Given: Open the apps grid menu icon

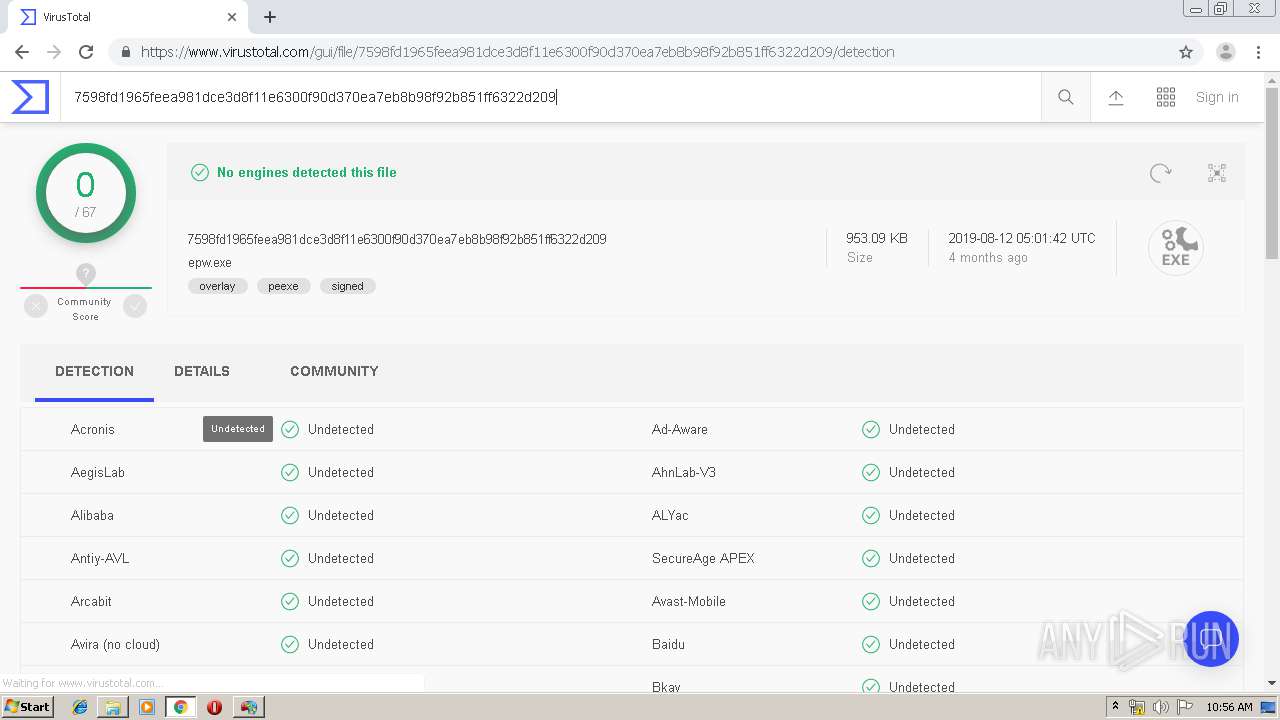Looking at the screenshot, I should pyautogui.click(x=1166, y=97).
